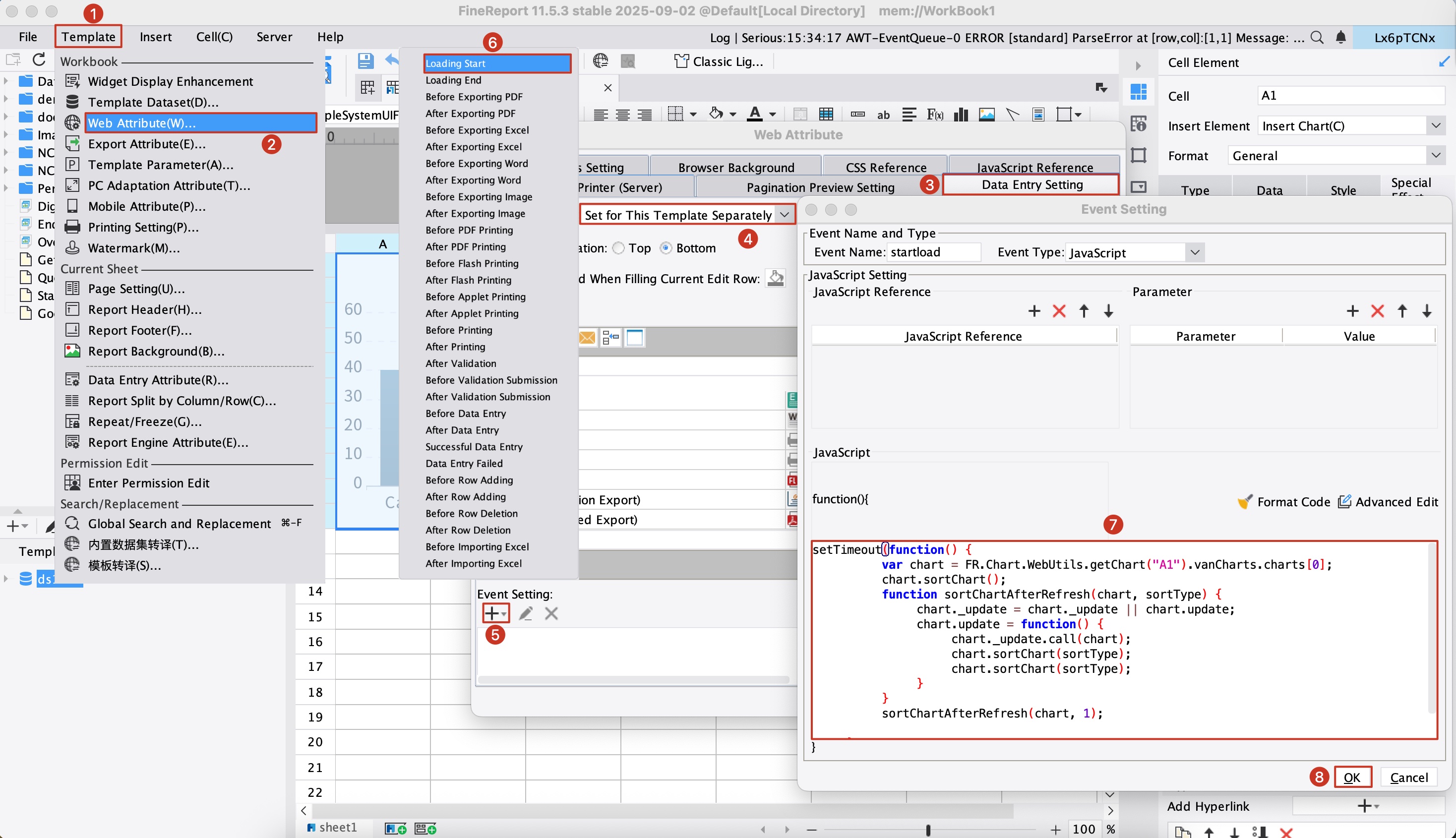Switch to the Data Entry Setting tab
This screenshot has width=1456, height=838.
1032,185
